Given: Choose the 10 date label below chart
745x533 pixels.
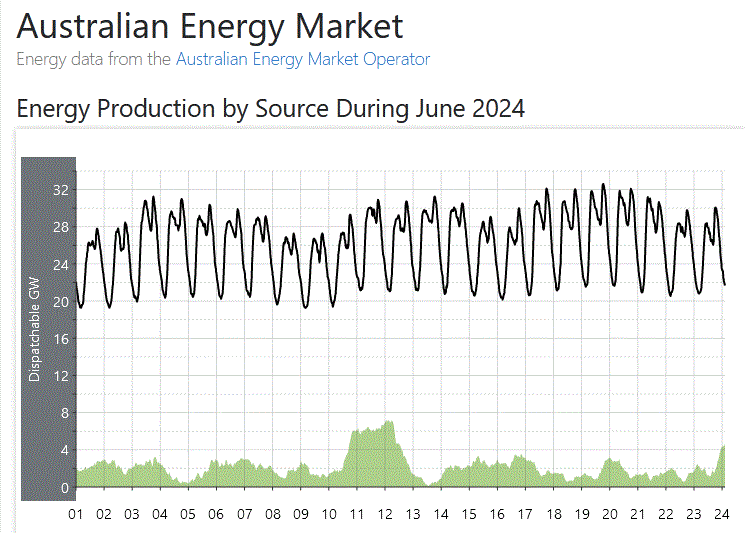Looking at the screenshot, I should [329, 514].
